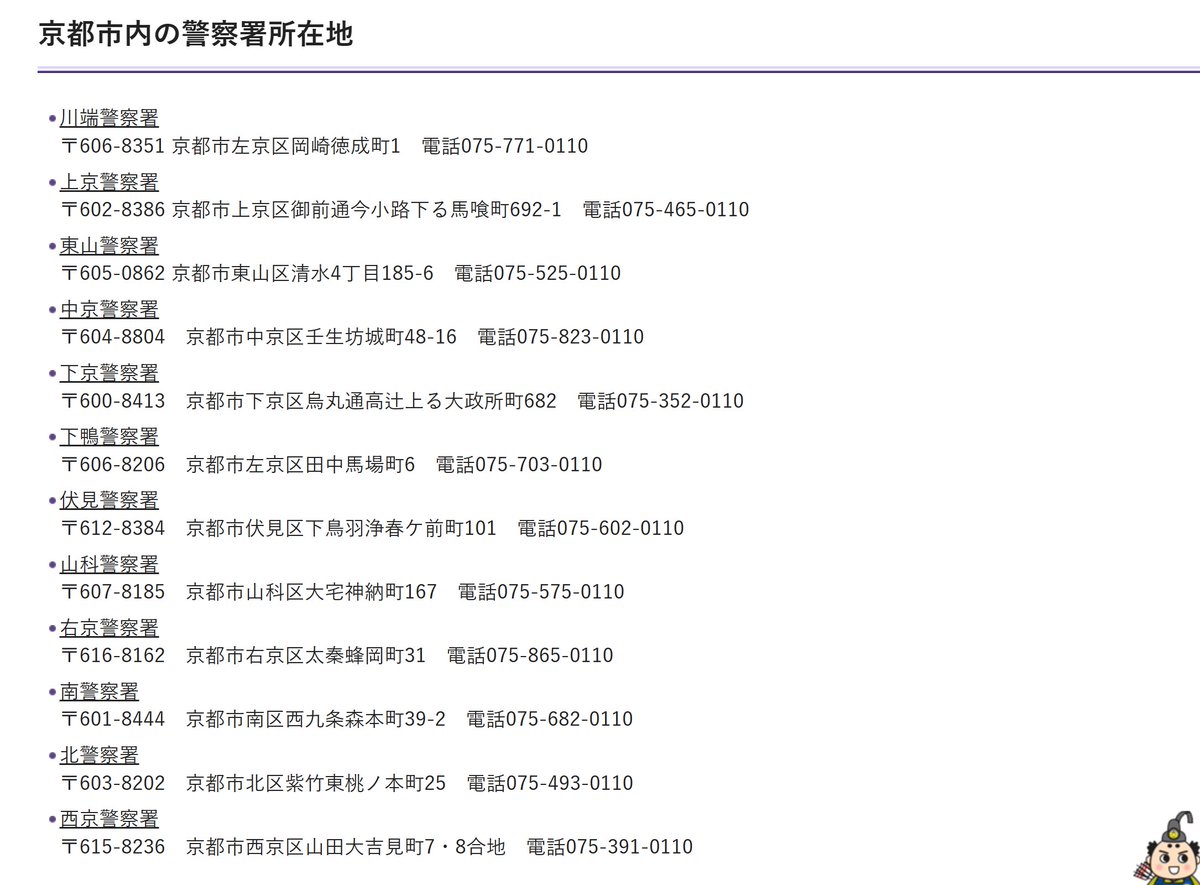Open the 川端警察署 link

109,118
